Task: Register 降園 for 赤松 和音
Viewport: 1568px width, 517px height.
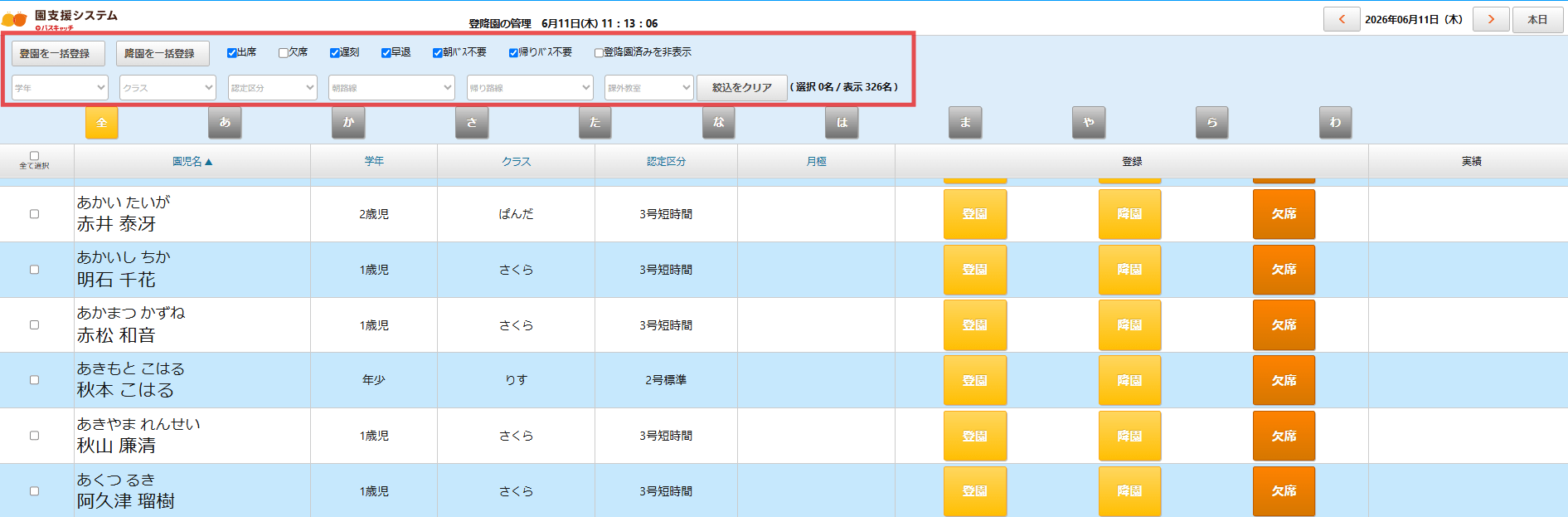Action: pos(1129,325)
